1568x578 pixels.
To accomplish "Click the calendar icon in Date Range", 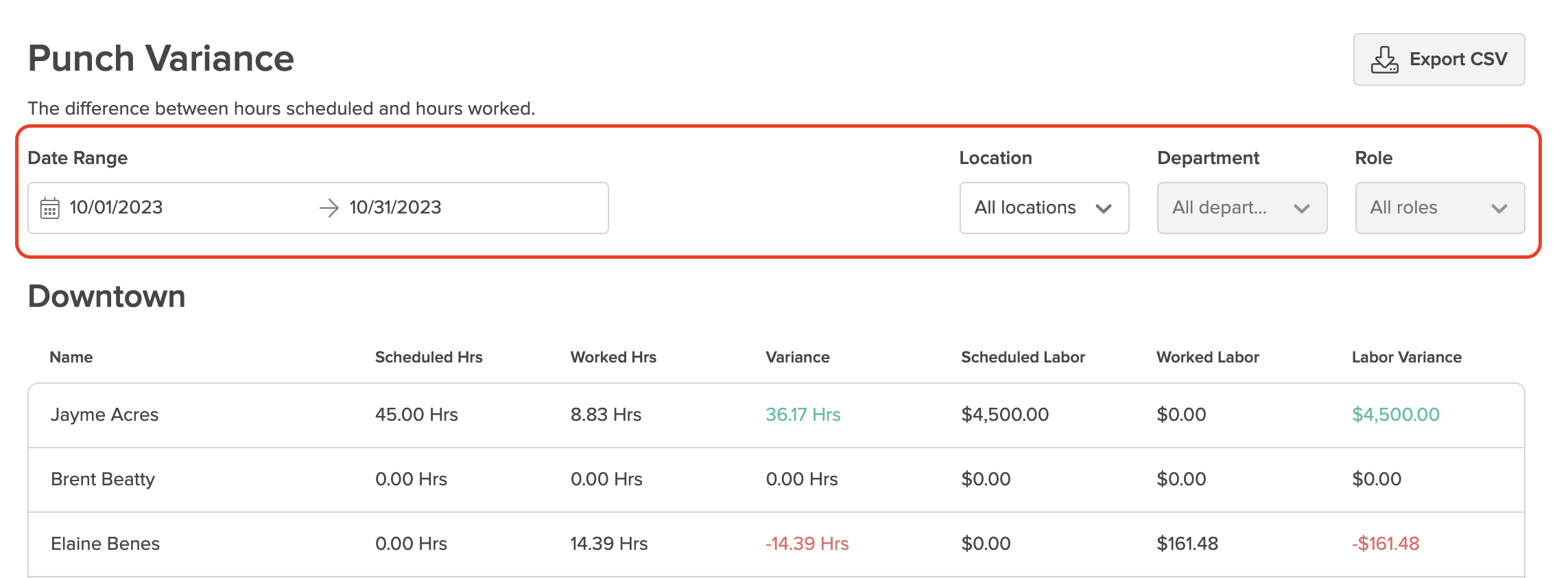I will click(50, 208).
